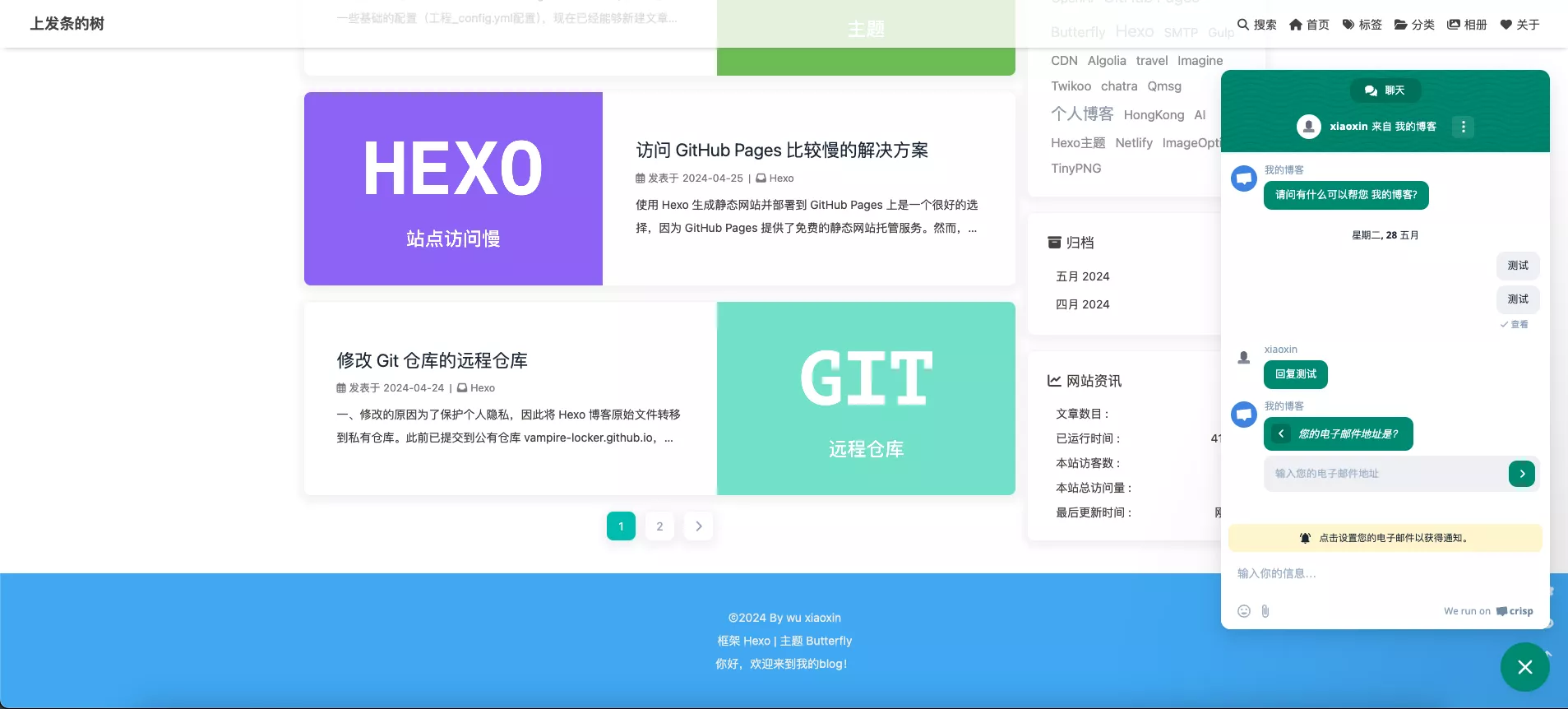The height and width of the screenshot is (709, 1568).
Task: Open the 相册 album menu item
Action: pos(1467,25)
